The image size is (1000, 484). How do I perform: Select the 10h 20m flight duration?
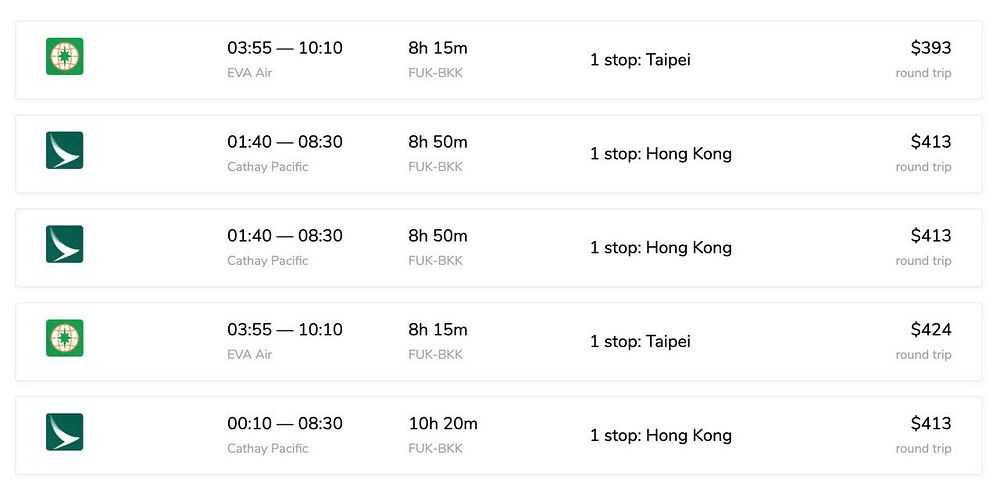coord(443,424)
